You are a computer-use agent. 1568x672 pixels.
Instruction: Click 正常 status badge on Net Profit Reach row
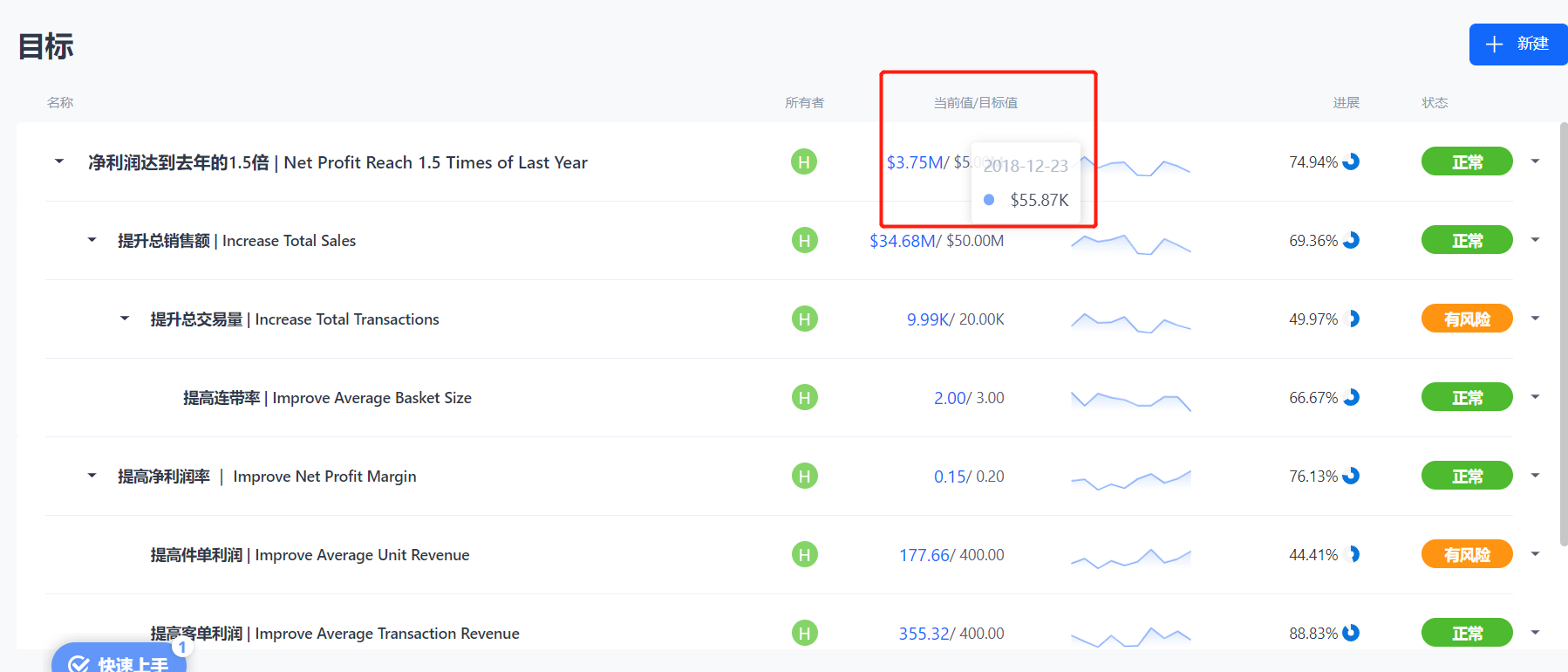coord(1467,161)
